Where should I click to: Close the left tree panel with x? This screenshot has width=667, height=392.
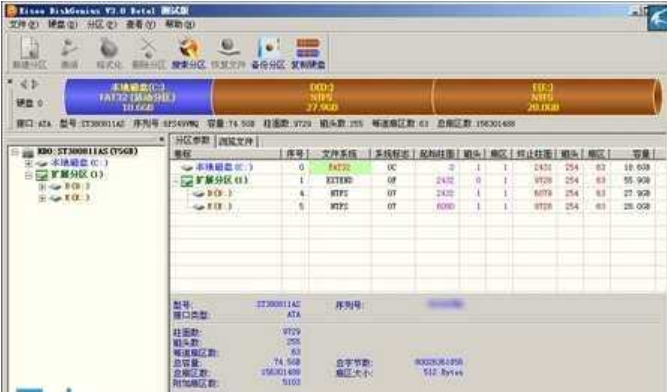[x=162, y=139]
